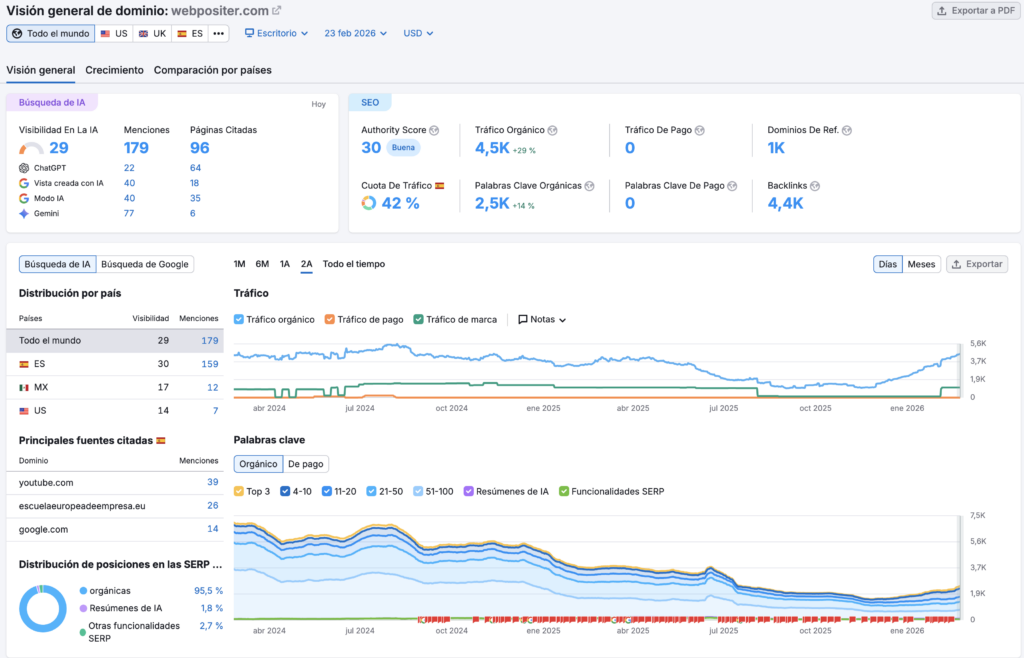Open the youtube.com cited source link
The image size is (1024, 658).
[46, 482]
